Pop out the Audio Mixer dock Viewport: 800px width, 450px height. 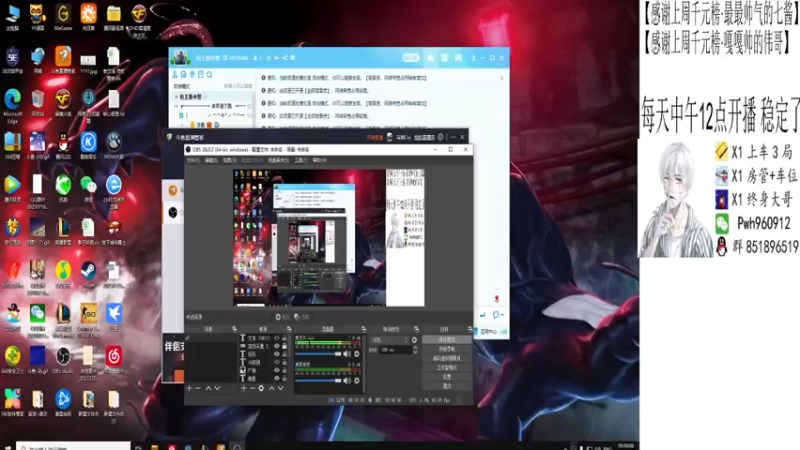(363, 329)
